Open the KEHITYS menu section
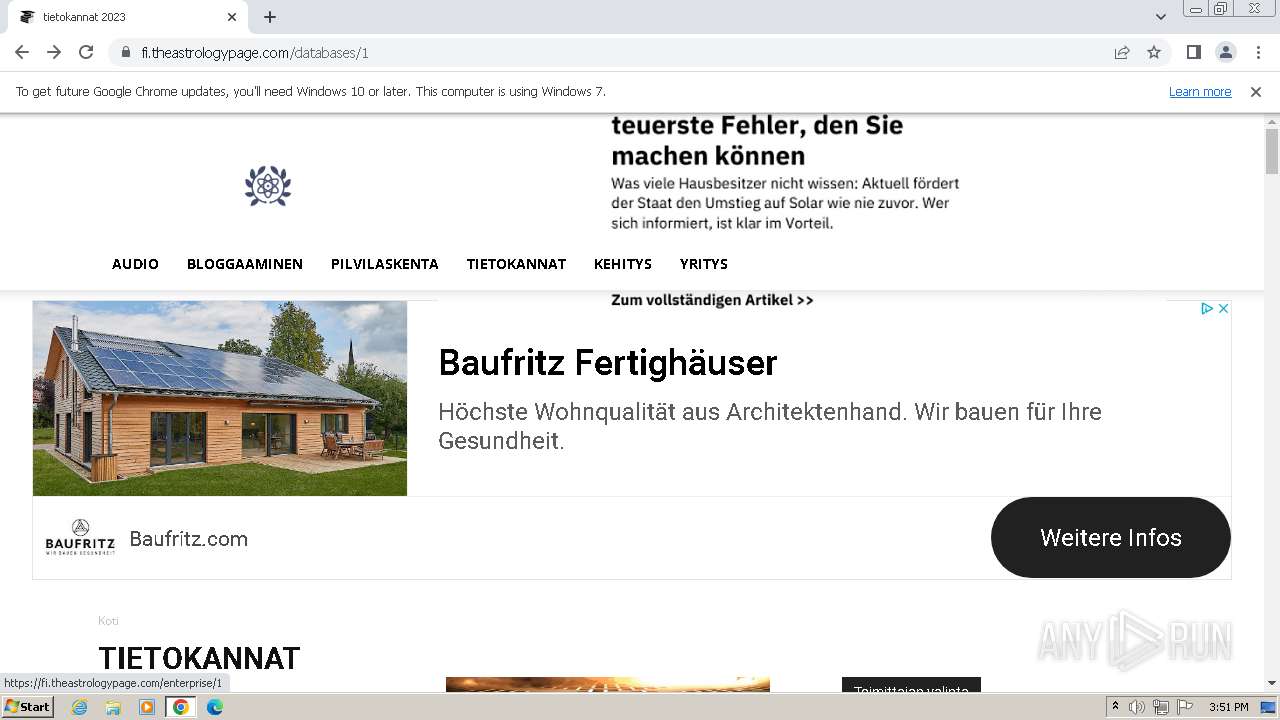1280x720 pixels. click(x=623, y=264)
